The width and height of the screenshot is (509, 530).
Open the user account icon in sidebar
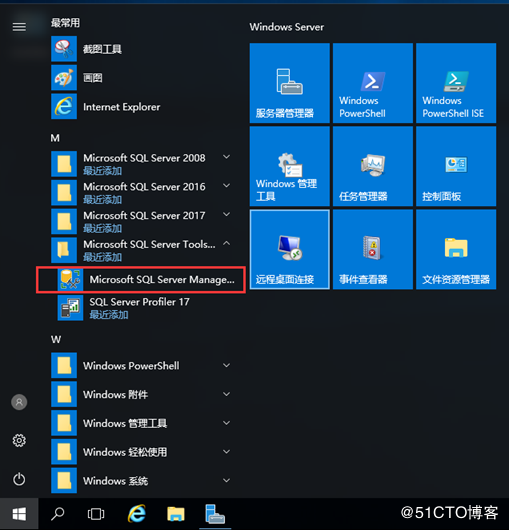(x=19, y=402)
